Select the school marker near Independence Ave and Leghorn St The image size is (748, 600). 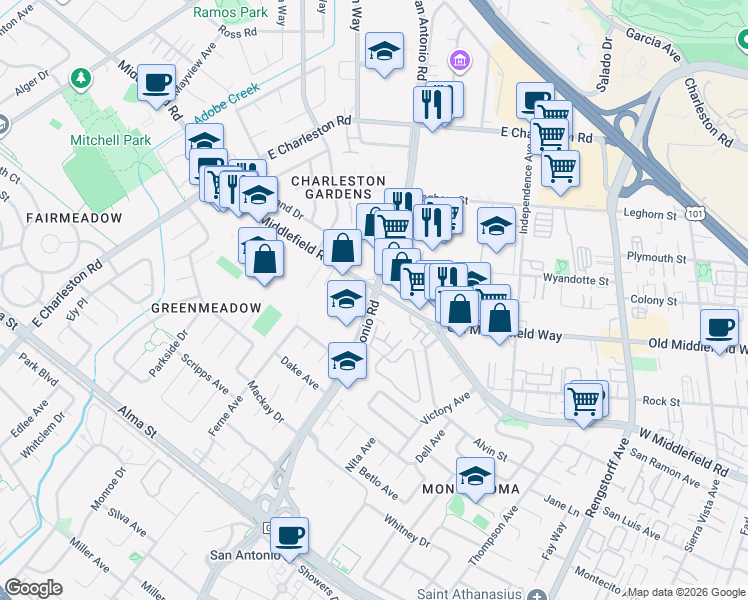tap(496, 227)
